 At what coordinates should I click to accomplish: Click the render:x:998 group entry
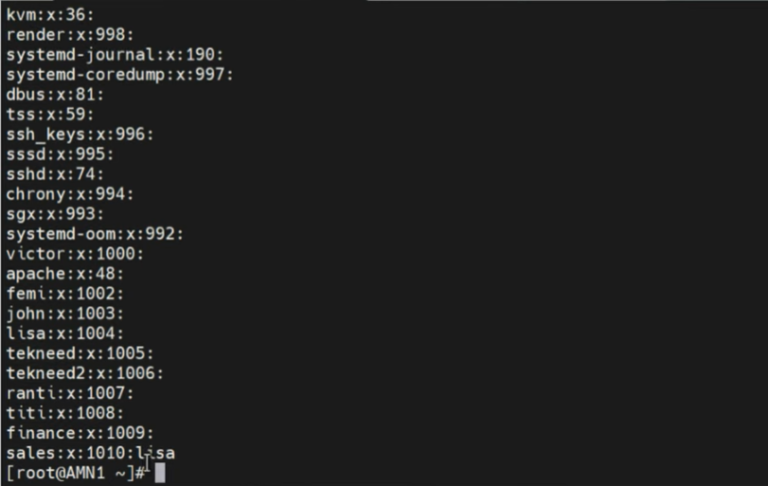[70, 34]
